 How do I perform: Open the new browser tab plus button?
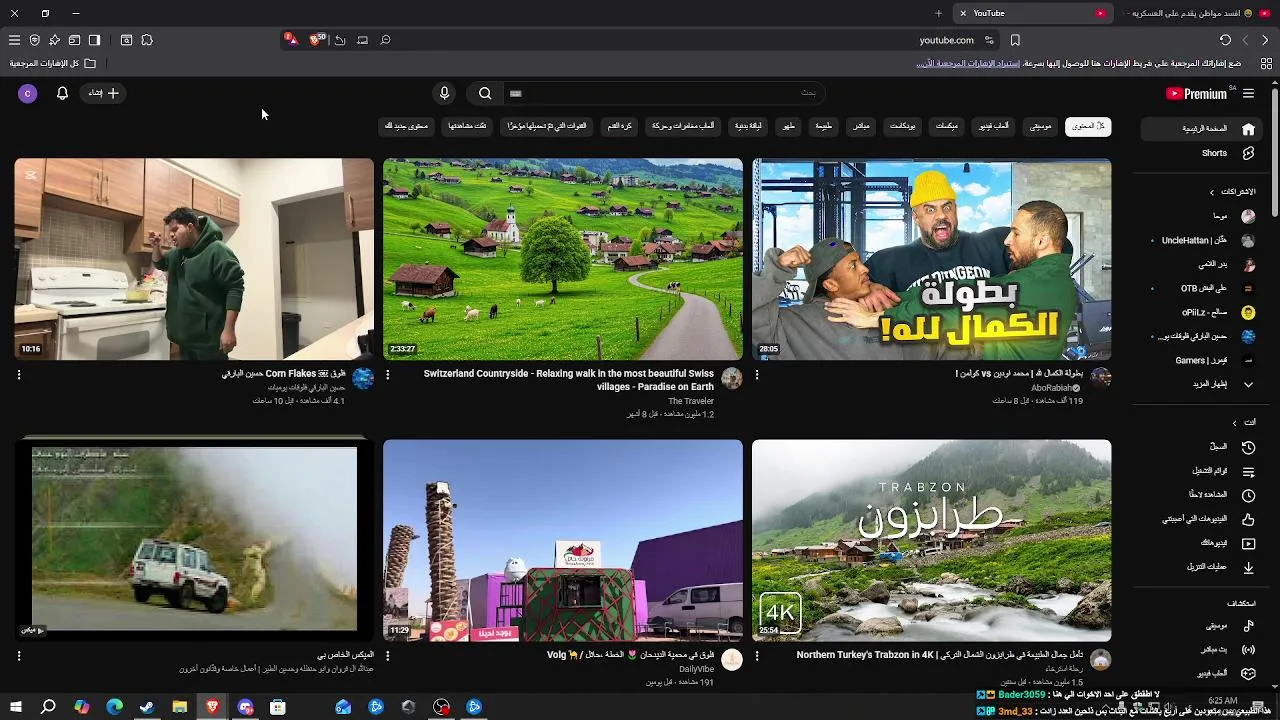(938, 13)
